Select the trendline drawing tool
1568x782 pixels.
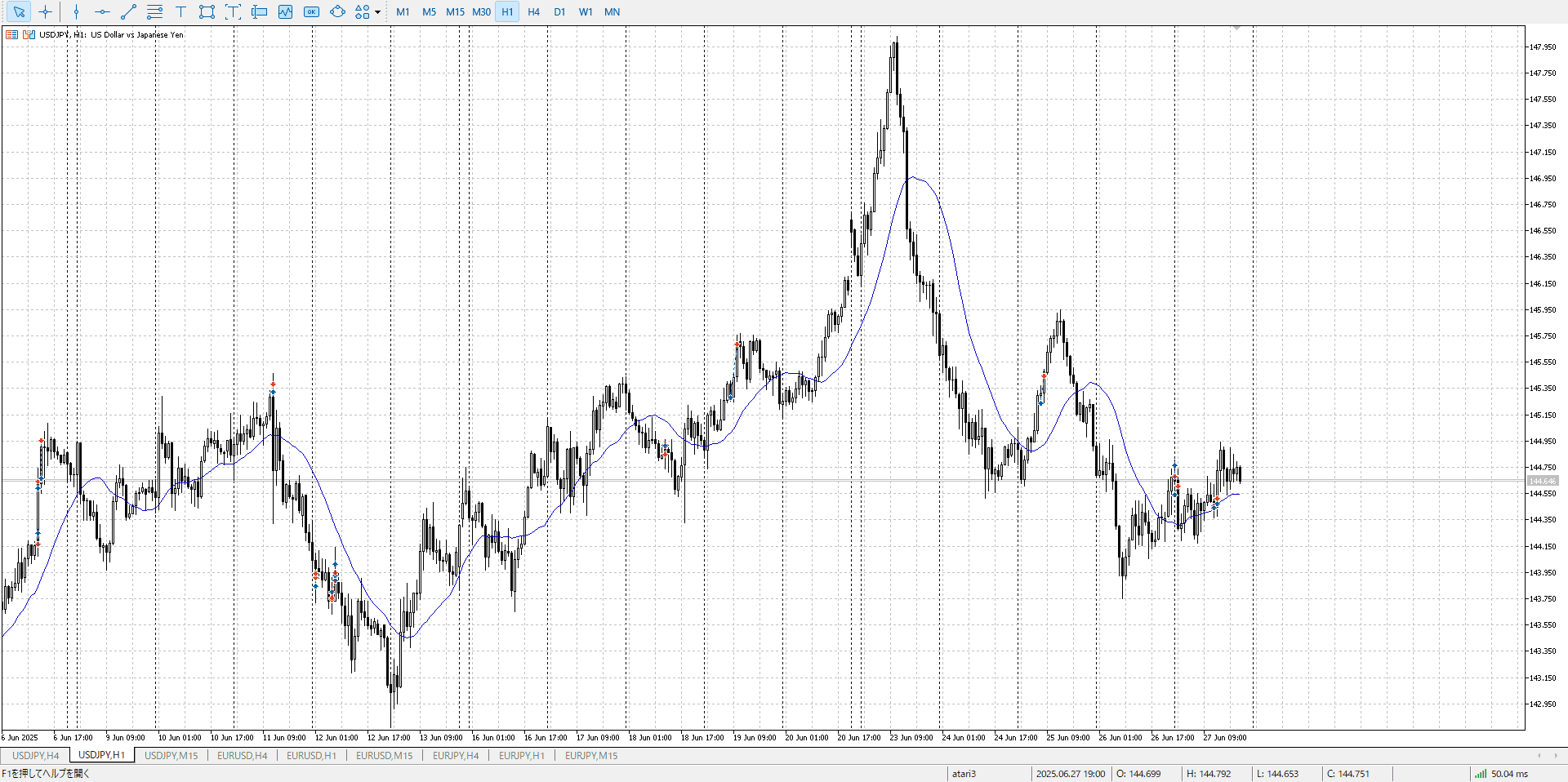128,12
